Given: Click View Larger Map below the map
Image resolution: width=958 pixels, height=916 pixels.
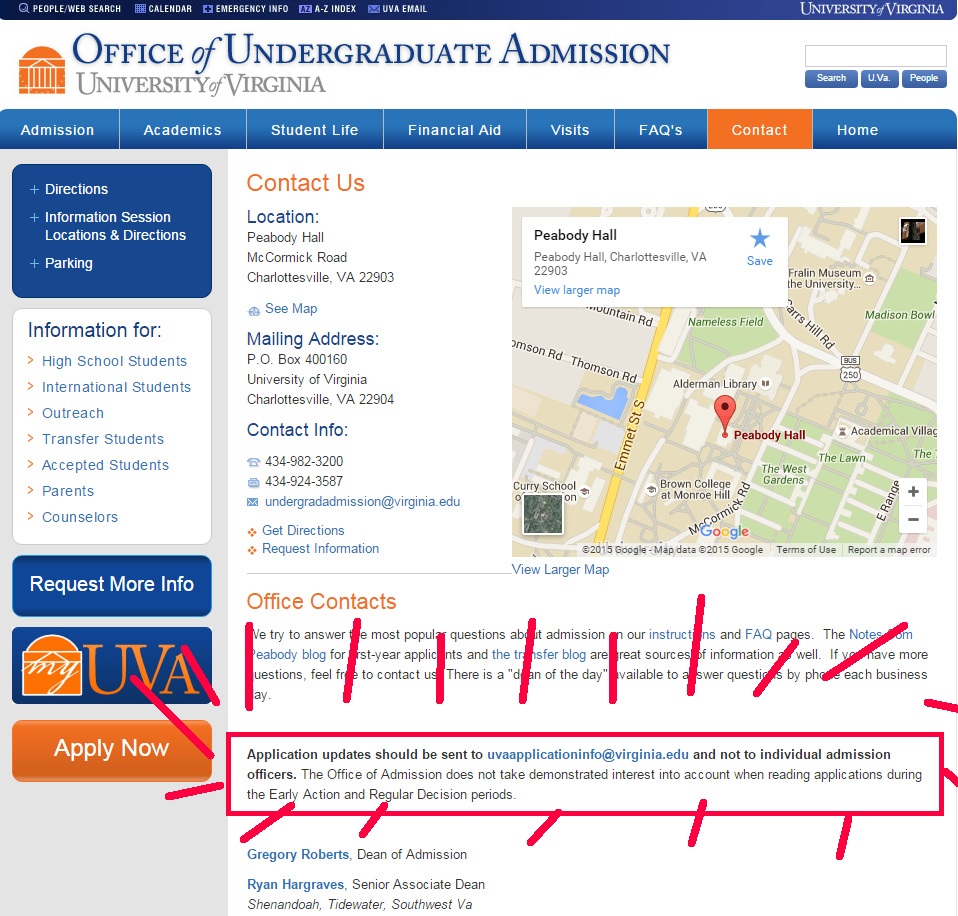Looking at the screenshot, I should pos(560,570).
